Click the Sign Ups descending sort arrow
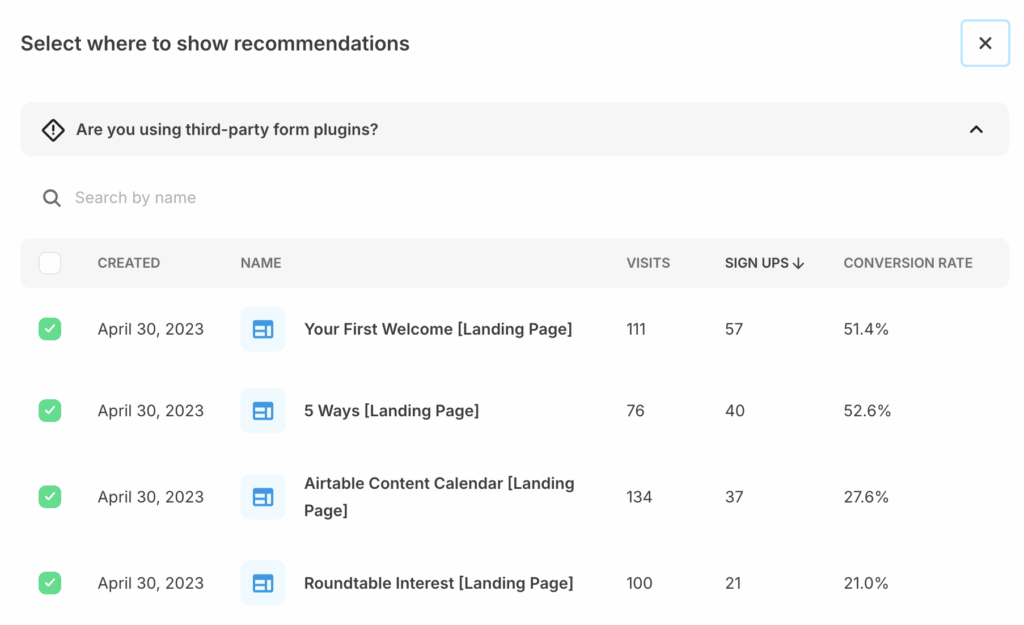 [798, 263]
